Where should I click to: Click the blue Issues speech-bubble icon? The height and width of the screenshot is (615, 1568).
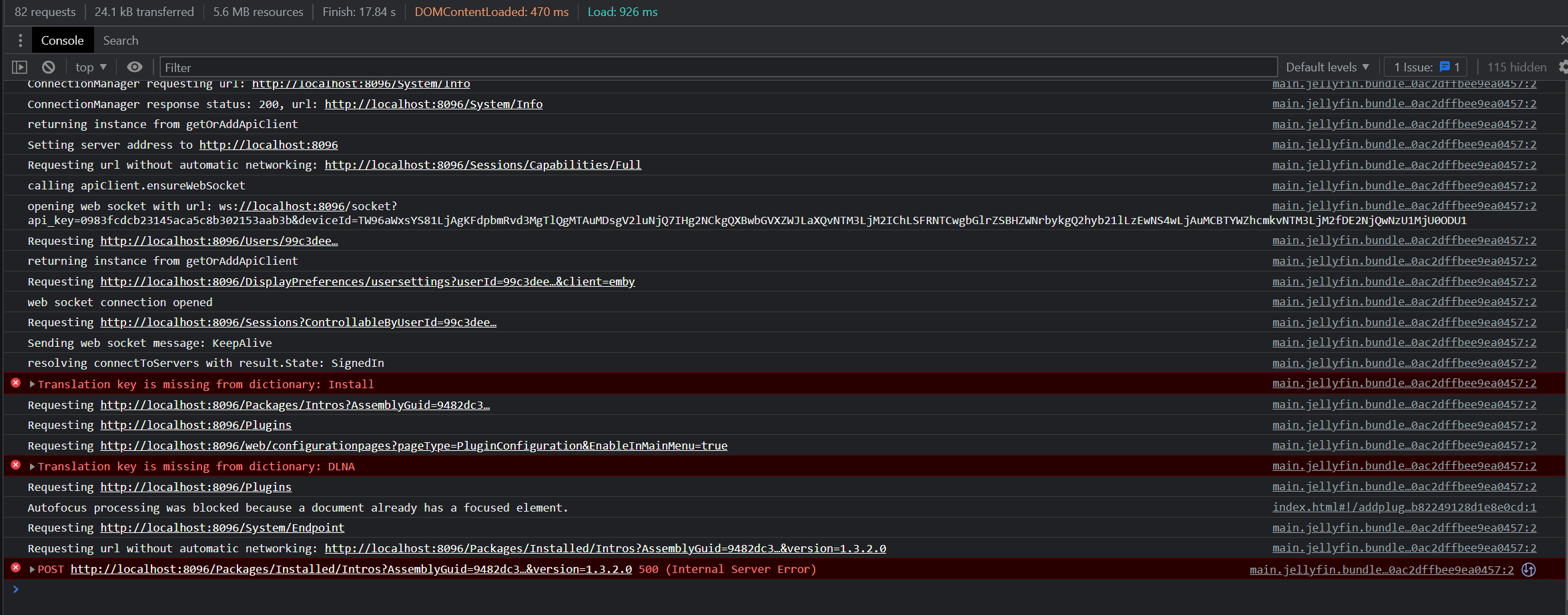point(1445,67)
